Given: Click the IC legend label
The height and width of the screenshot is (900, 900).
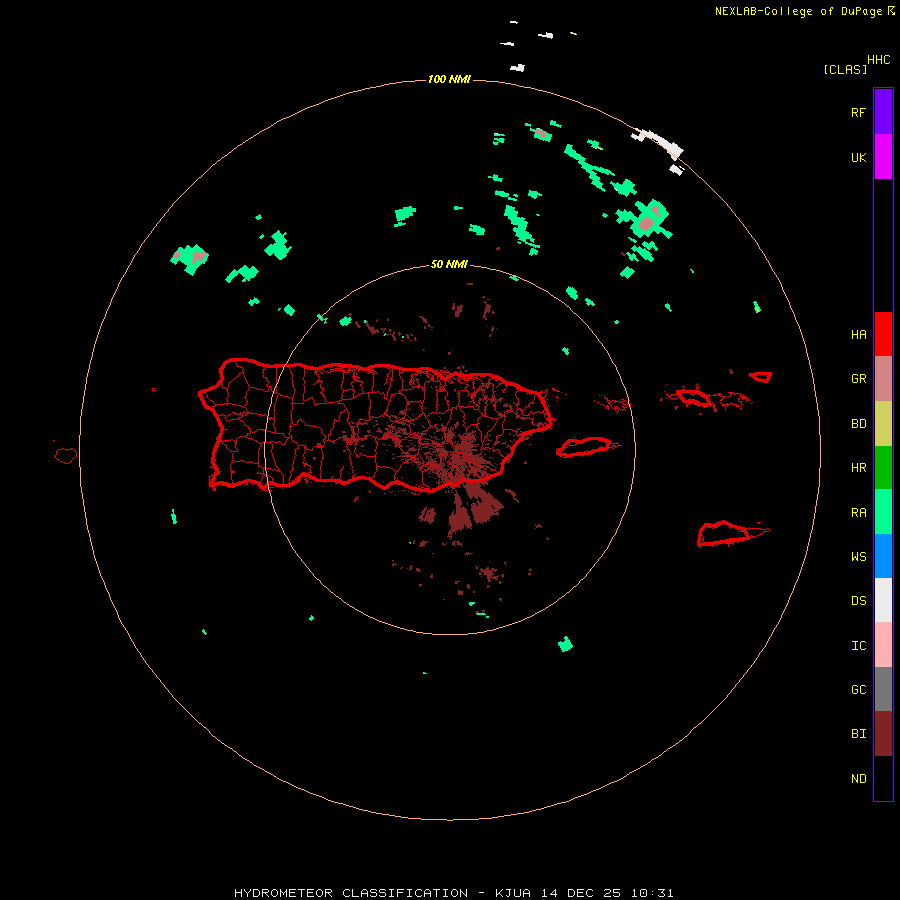Looking at the screenshot, I should [858, 646].
